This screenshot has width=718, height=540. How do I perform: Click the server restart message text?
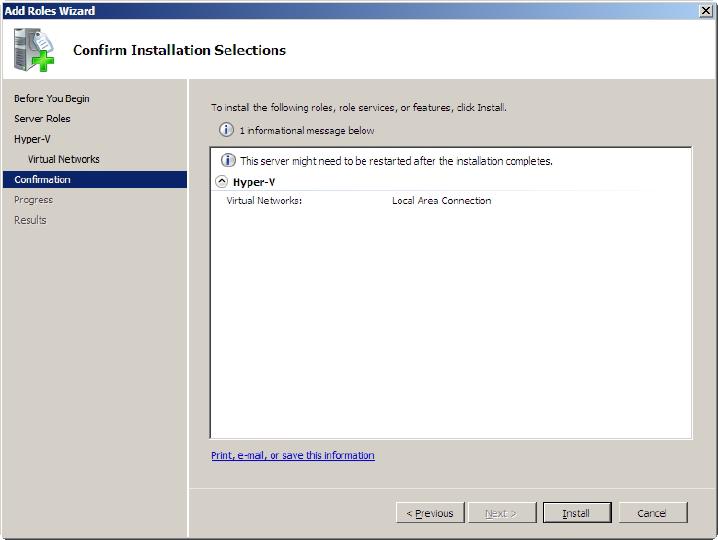click(396, 161)
